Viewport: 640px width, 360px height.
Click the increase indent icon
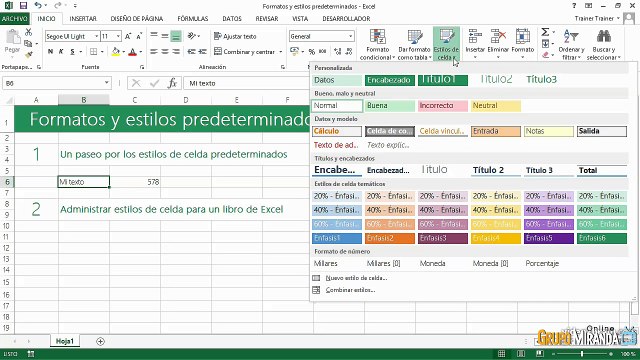202,52
